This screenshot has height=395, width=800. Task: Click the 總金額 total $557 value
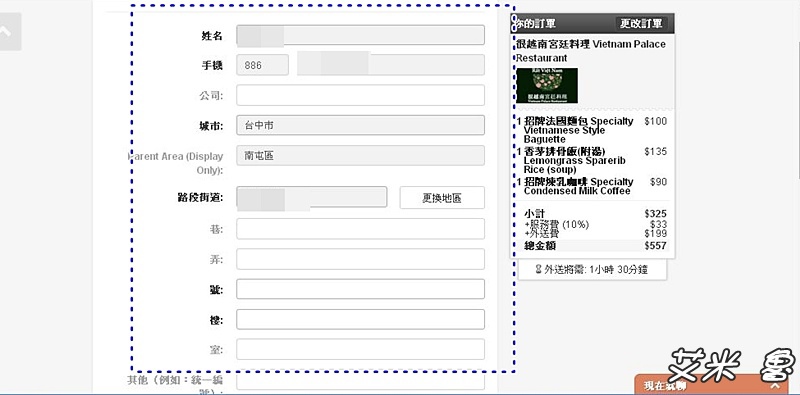656,245
